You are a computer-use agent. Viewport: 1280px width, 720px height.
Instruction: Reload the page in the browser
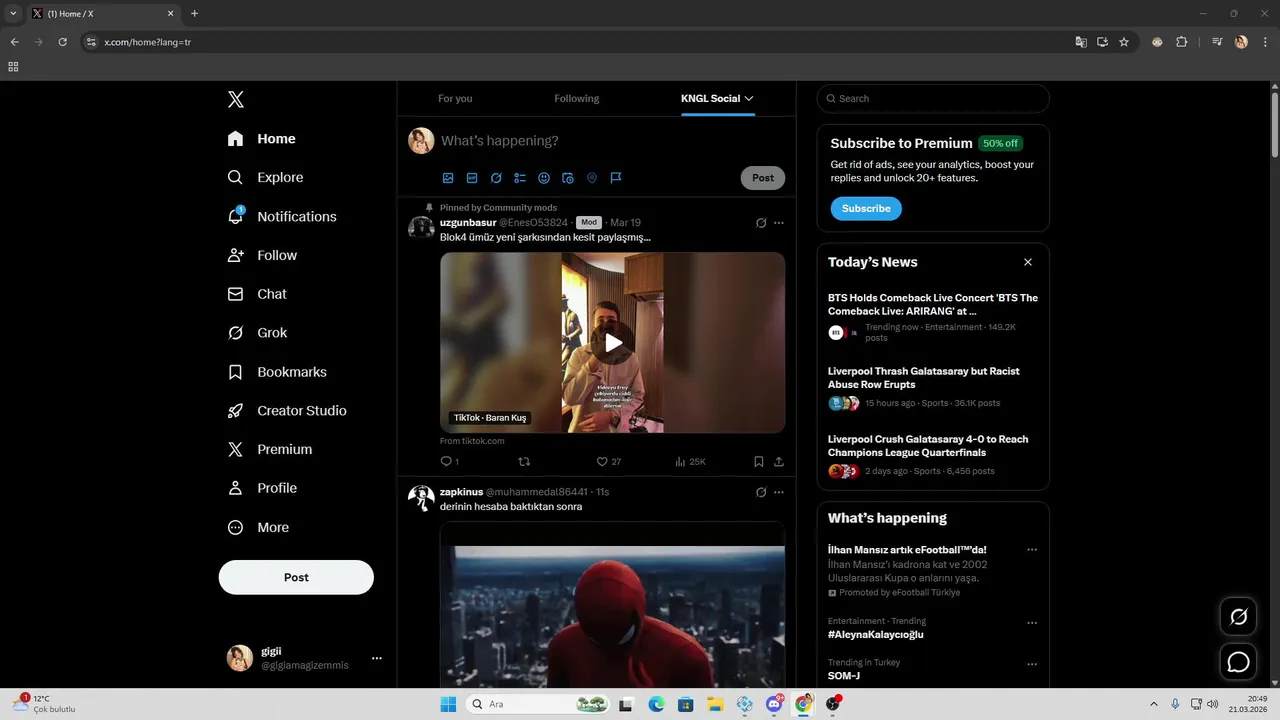coord(62,42)
